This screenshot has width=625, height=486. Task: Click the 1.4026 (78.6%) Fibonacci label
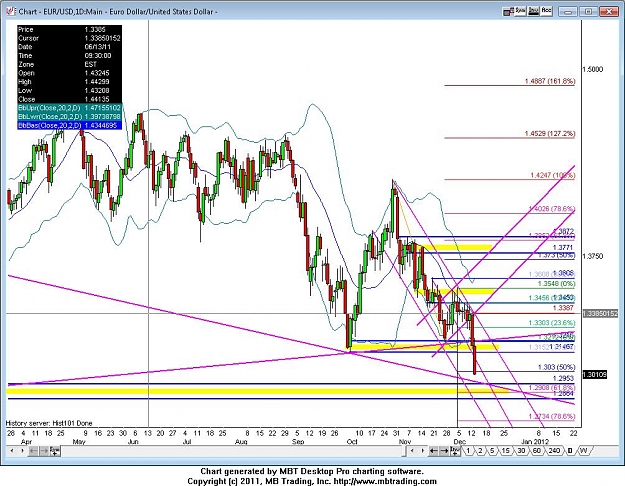click(x=552, y=209)
